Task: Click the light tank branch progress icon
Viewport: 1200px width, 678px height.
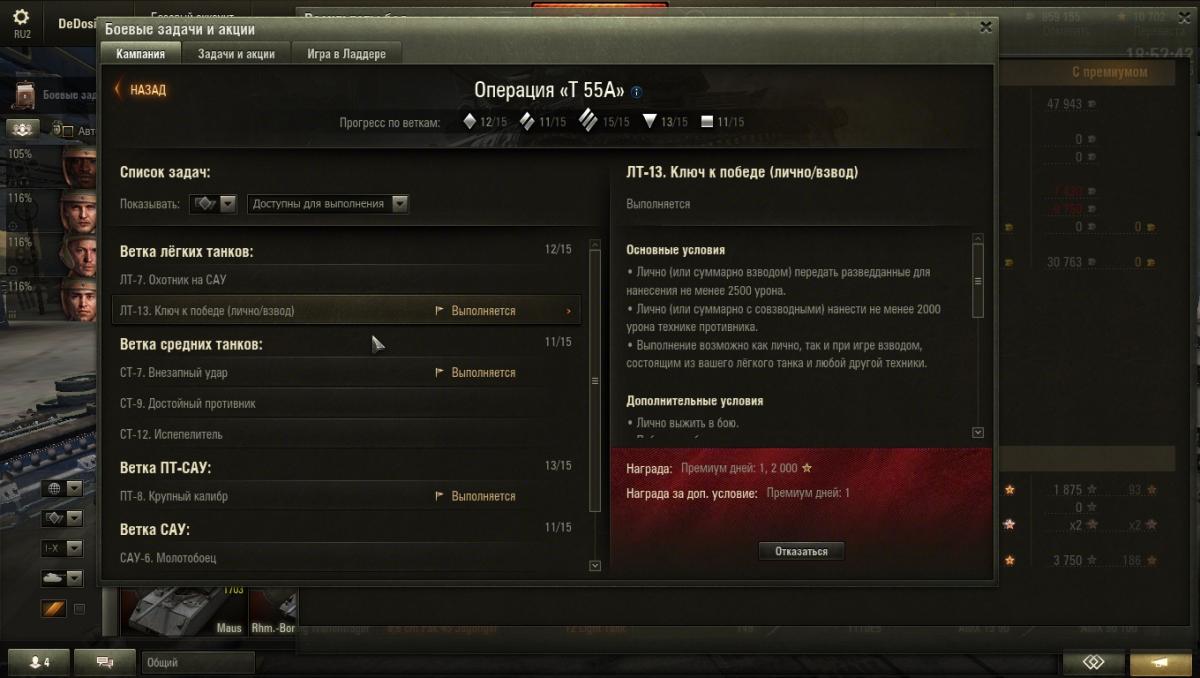Action: tap(470, 121)
